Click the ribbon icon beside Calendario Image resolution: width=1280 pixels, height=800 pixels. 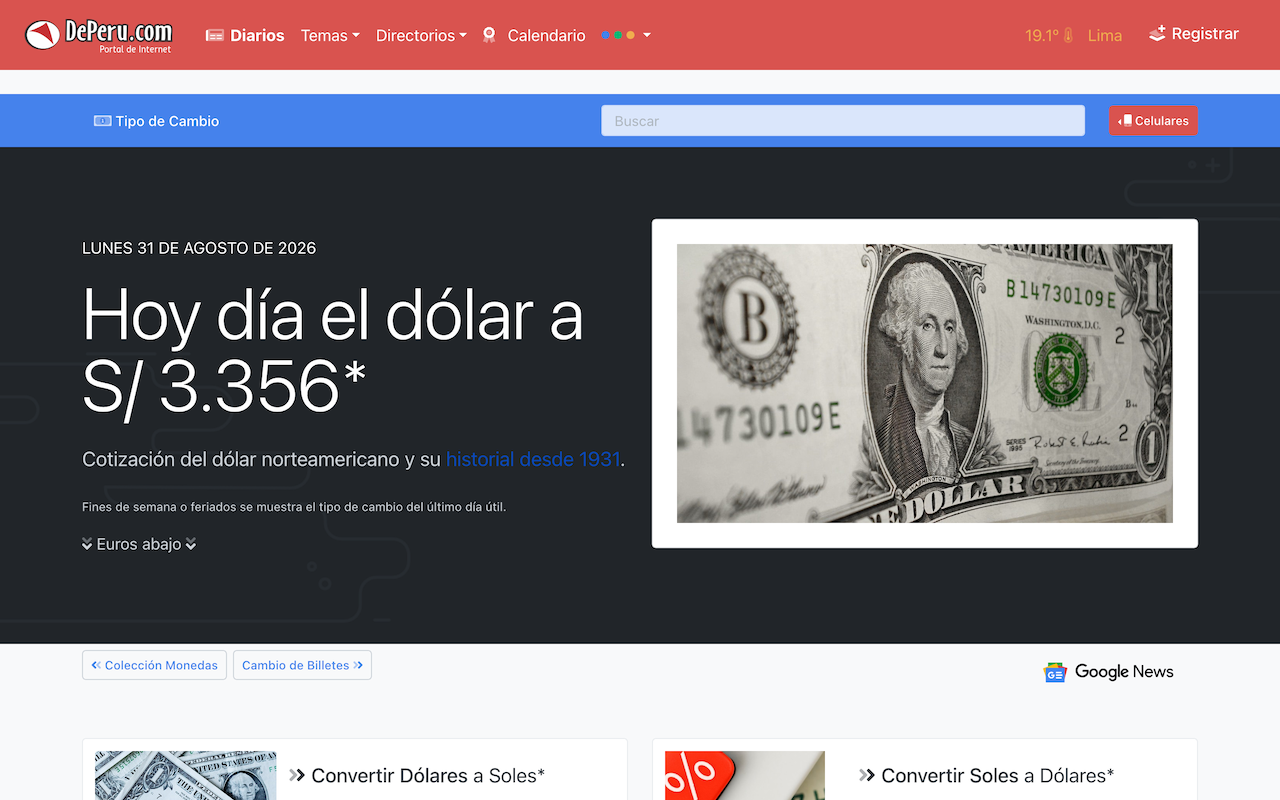click(x=489, y=35)
